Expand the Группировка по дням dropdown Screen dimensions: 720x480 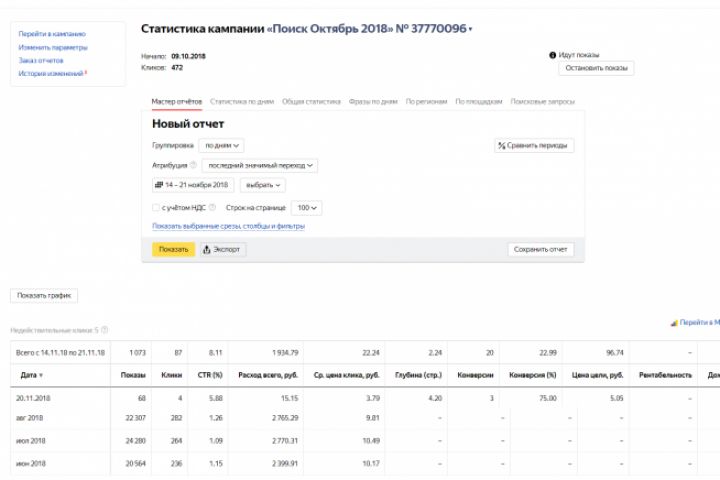coord(222,145)
